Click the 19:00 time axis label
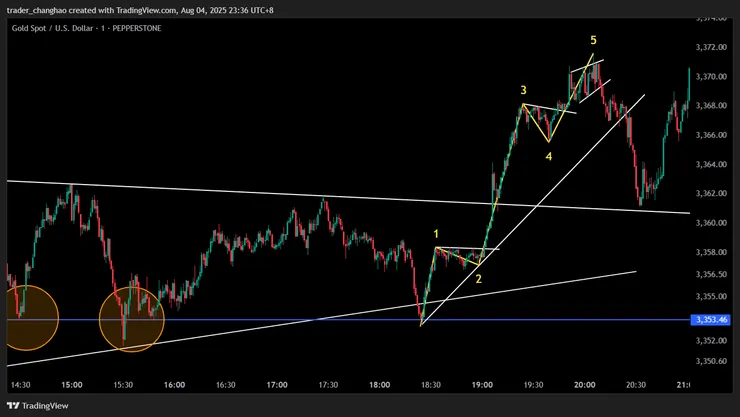 482,385
